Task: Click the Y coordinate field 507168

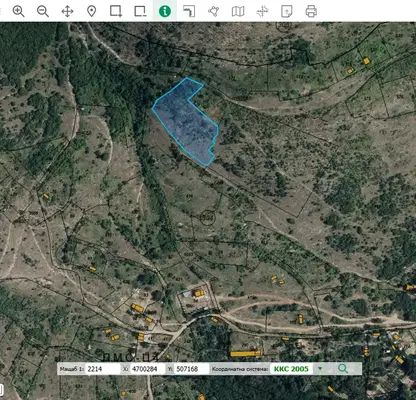Action: pyautogui.click(x=191, y=369)
